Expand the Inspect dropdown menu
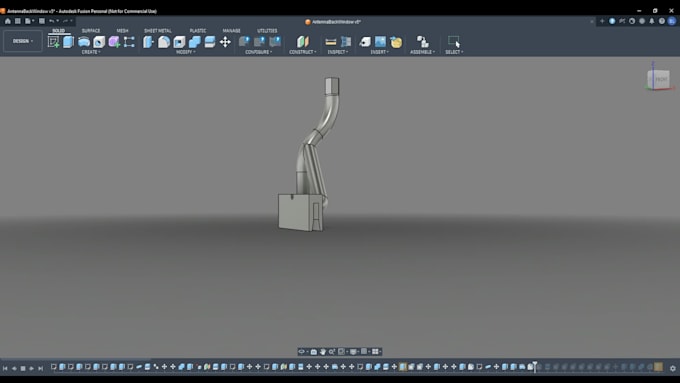Screen dimensions: 680x383 point(338,52)
